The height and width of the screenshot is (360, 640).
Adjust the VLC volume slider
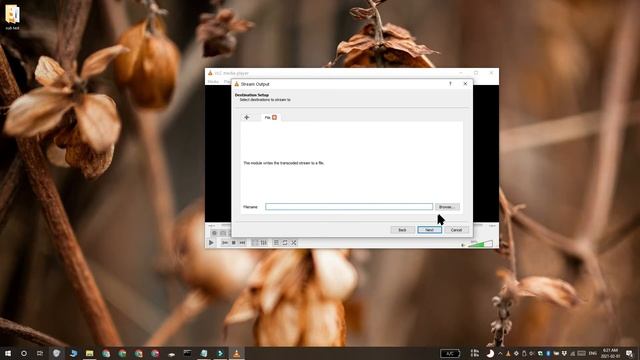click(480, 244)
